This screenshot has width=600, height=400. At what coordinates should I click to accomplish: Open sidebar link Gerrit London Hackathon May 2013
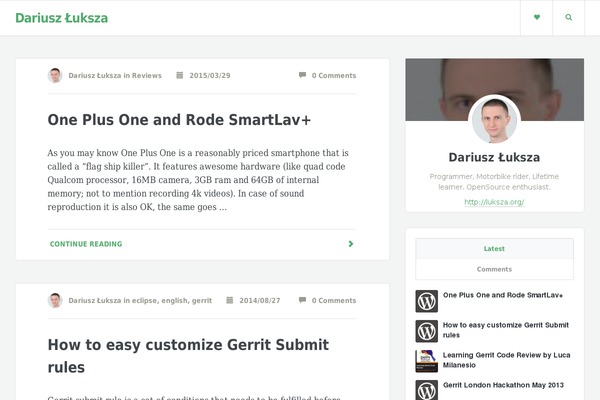[503, 385]
